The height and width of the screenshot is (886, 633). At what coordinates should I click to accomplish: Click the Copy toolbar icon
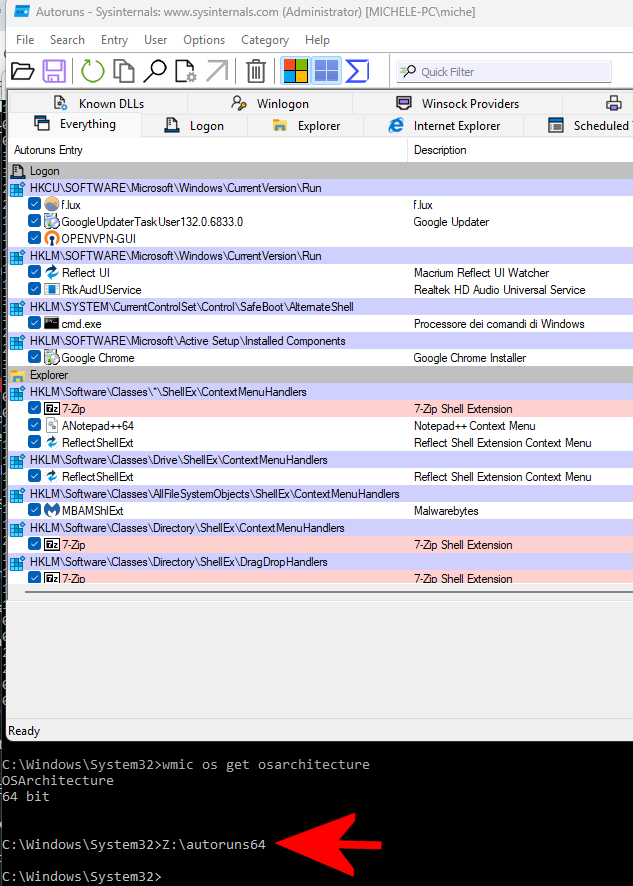[x=124, y=71]
